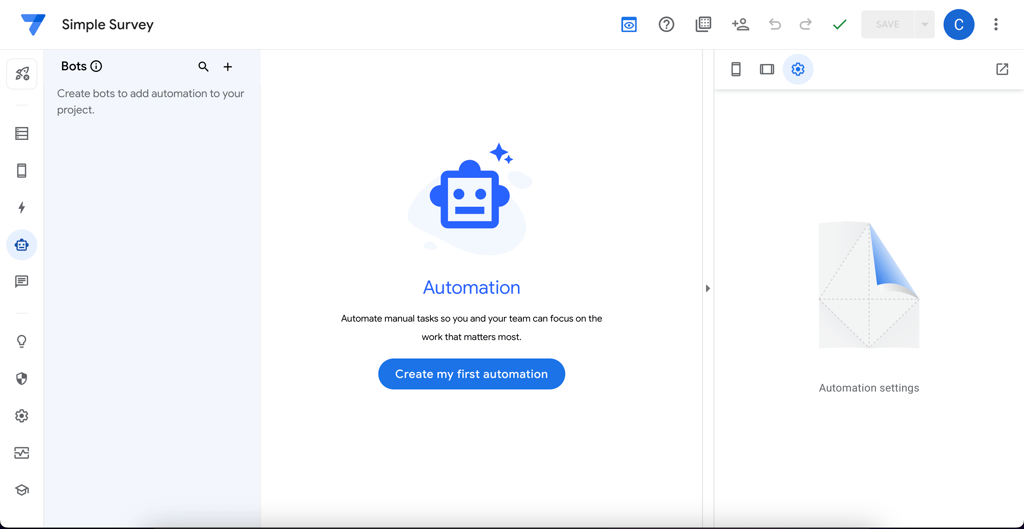
Task: Switch preview to tablet view
Action: click(767, 69)
